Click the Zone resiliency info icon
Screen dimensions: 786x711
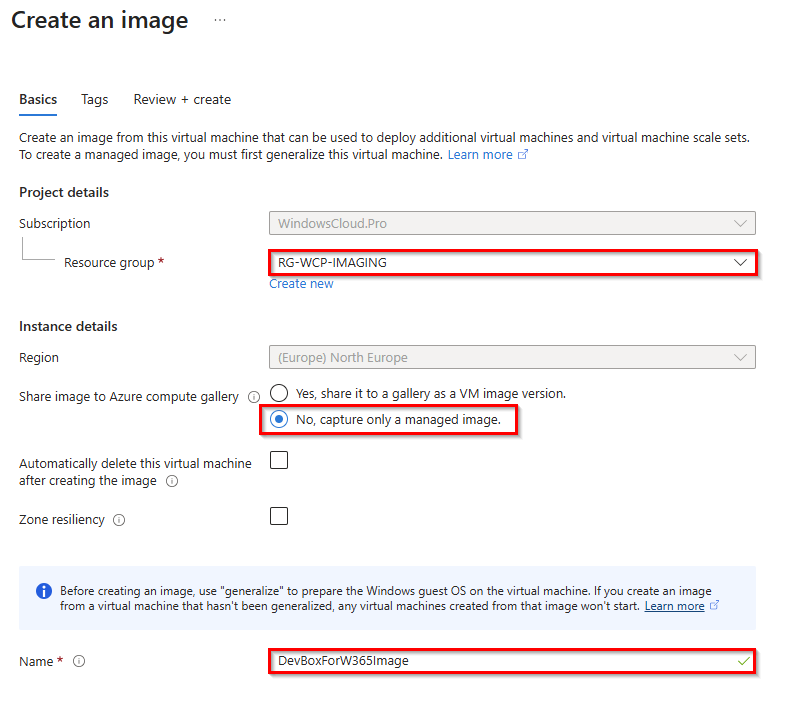[119, 520]
